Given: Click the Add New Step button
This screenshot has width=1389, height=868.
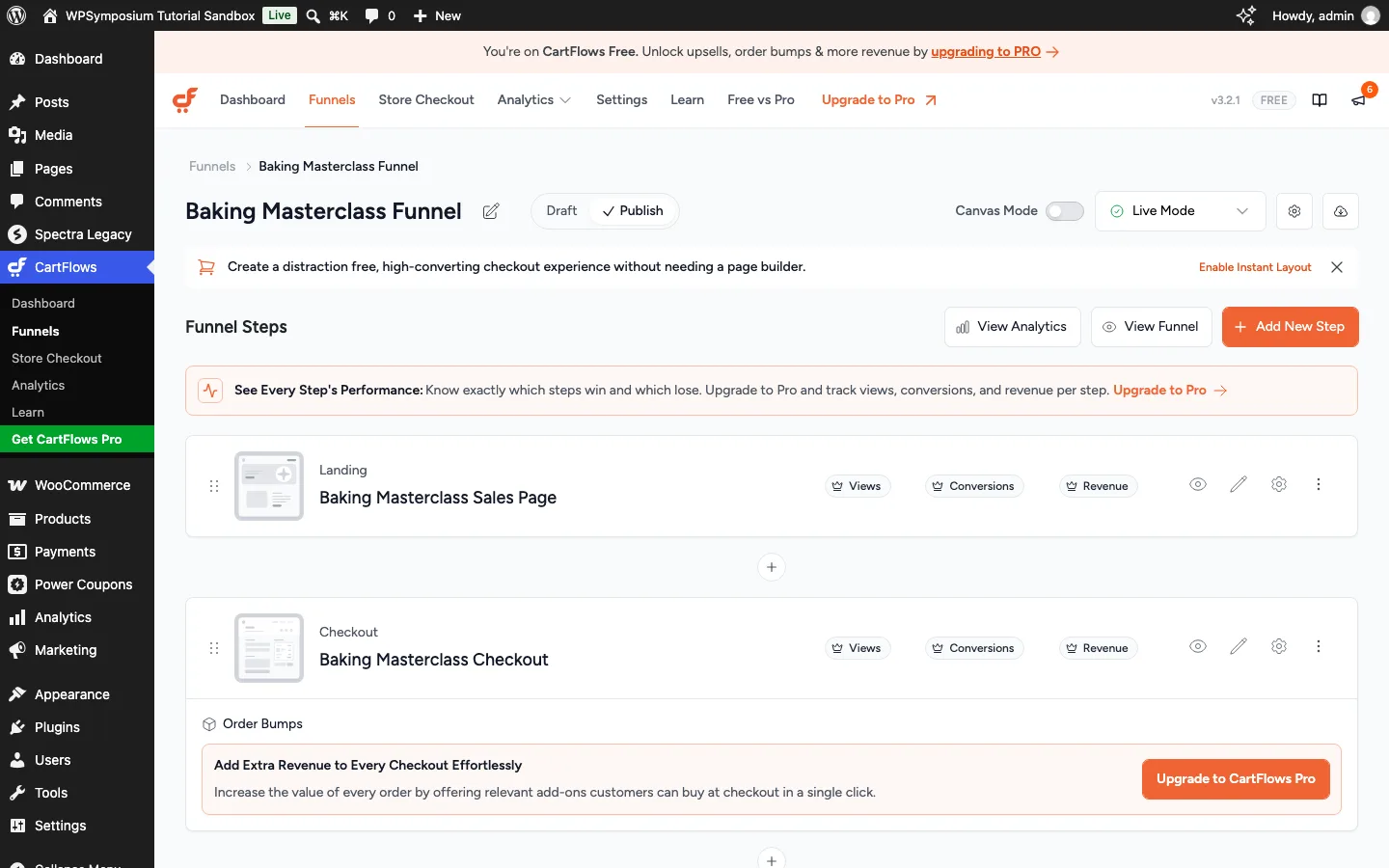Looking at the screenshot, I should 1290,327.
